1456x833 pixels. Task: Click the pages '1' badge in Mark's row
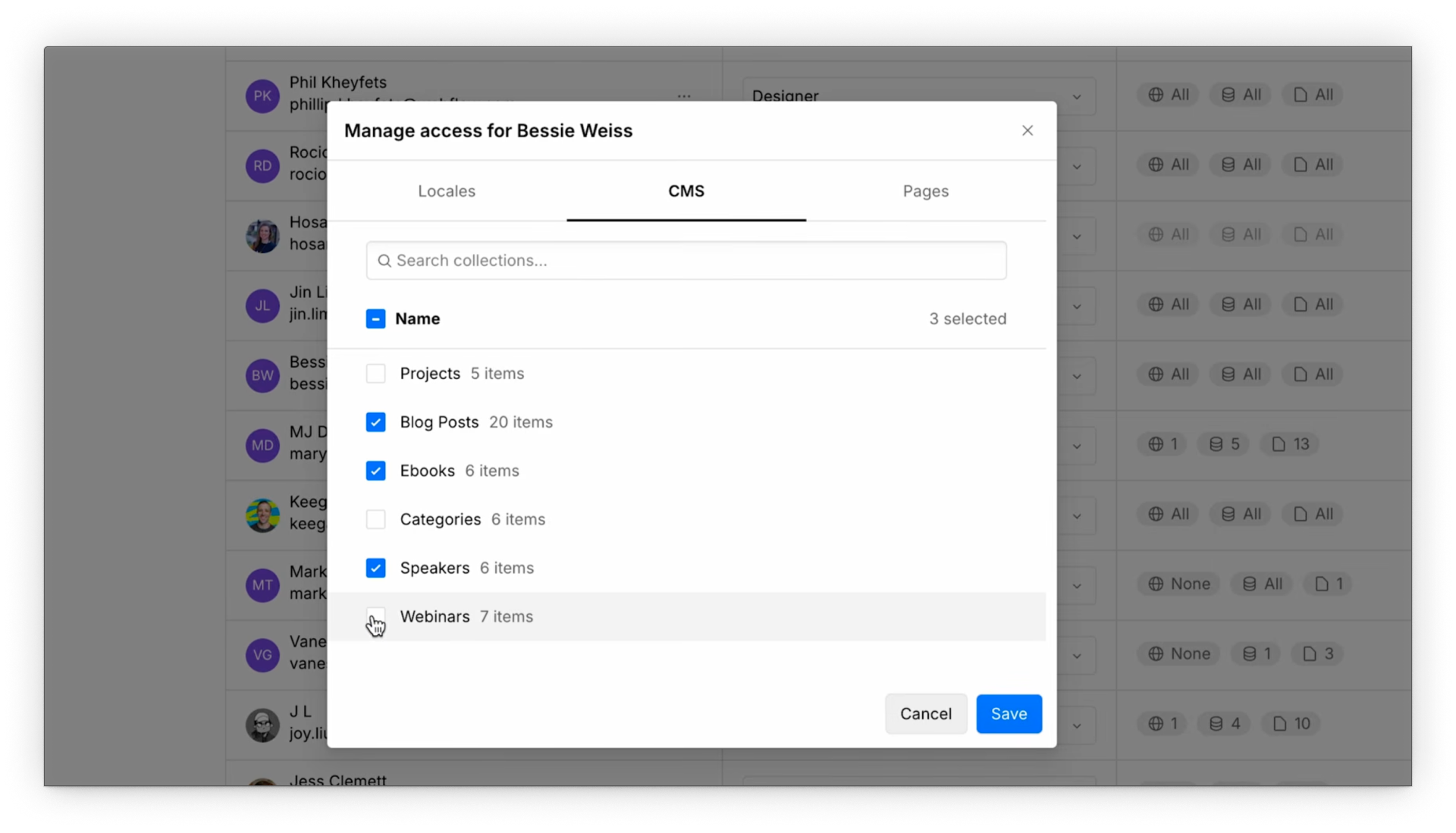point(1328,584)
